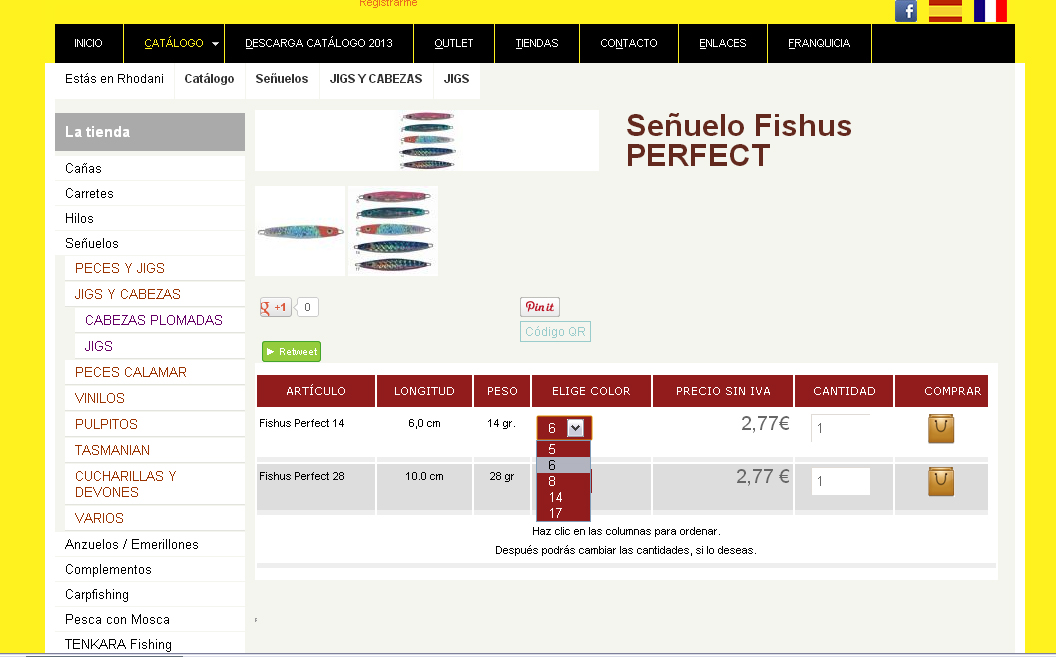This screenshot has width=1056, height=657.
Task: Open PECES Y JIGS subcategory
Action: [x=154, y=268]
